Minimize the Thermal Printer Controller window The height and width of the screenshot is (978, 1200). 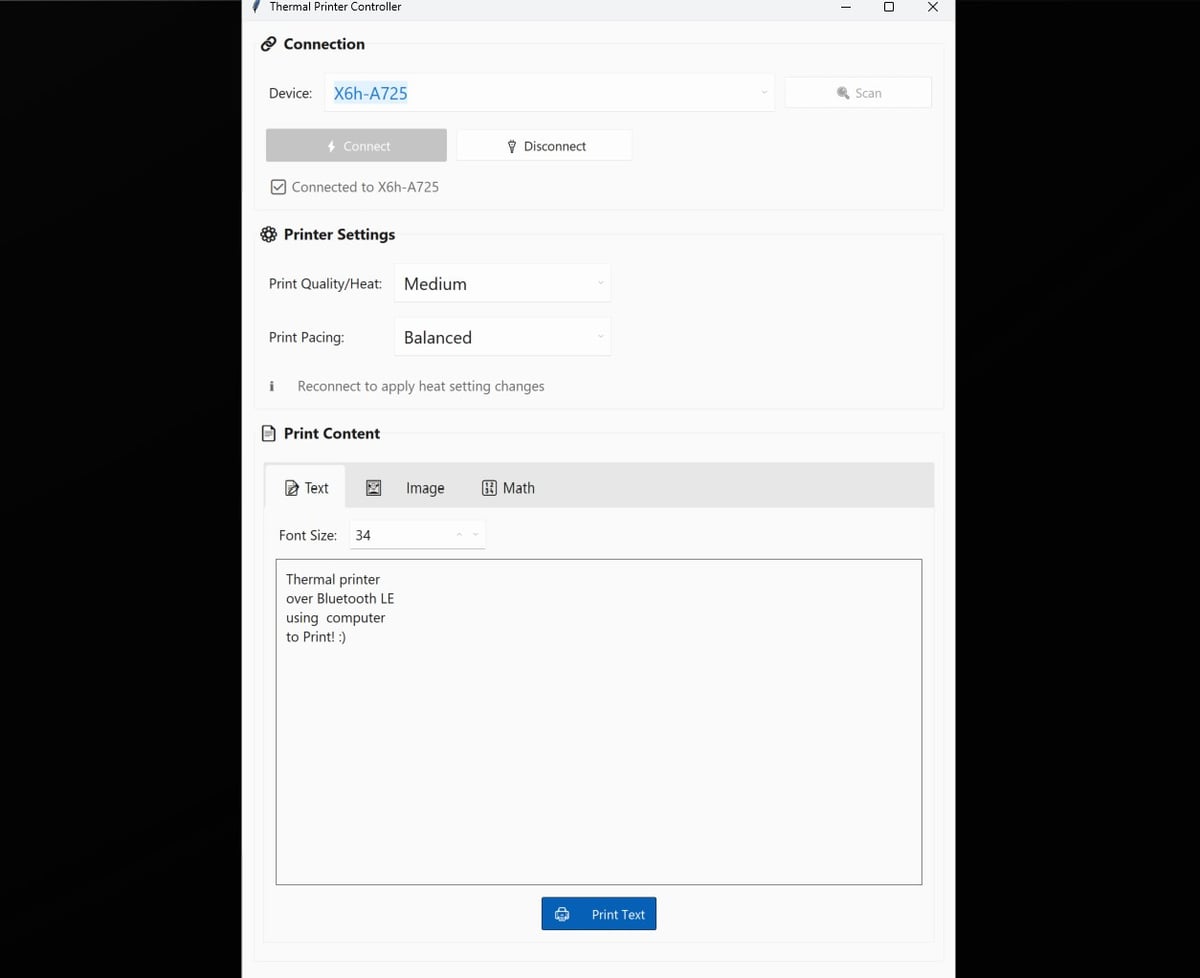click(846, 7)
